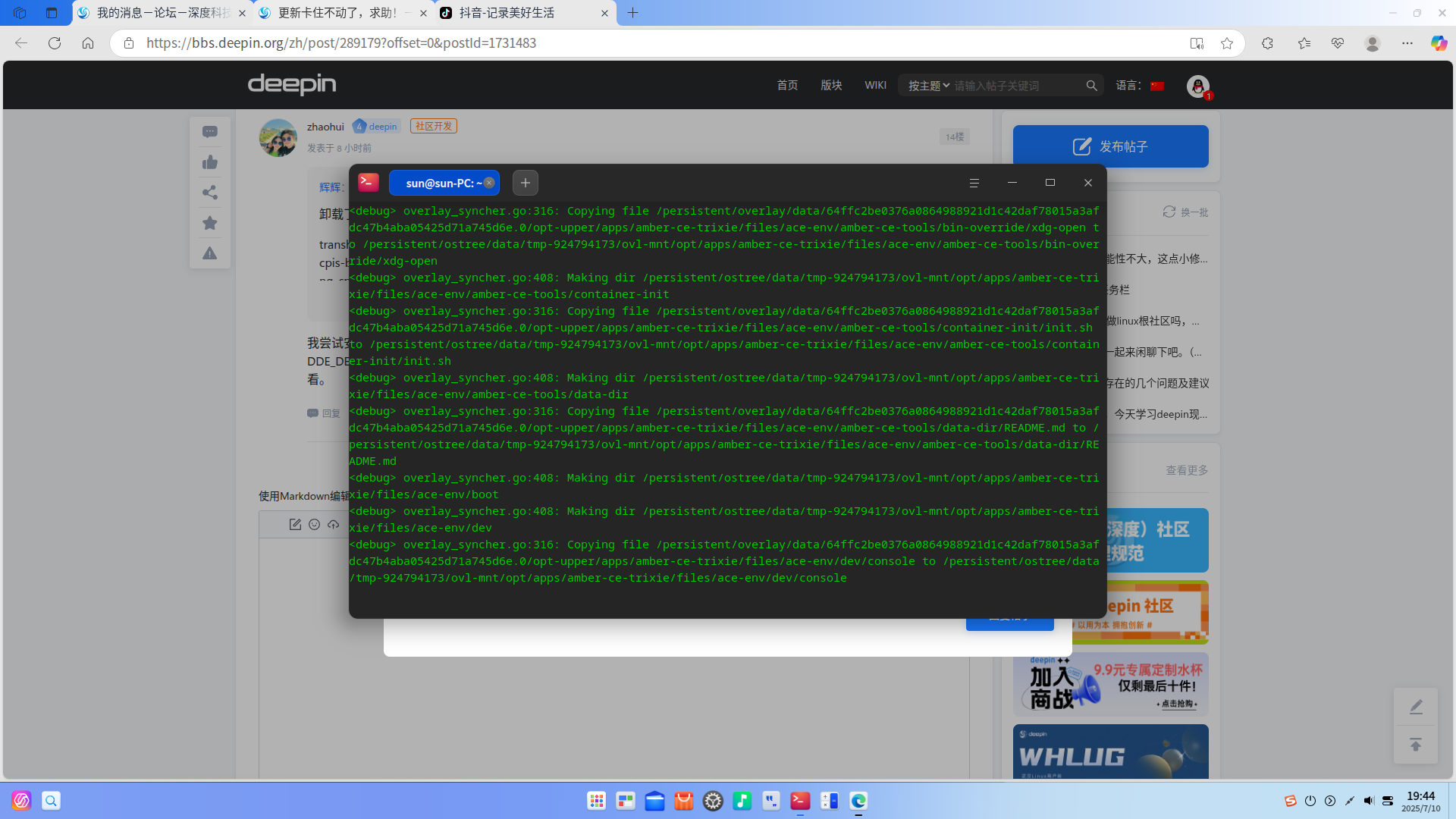Screen dimensions: 1456x819
Task: Open the App Store in dock
Action: click(x=684, y=801)
